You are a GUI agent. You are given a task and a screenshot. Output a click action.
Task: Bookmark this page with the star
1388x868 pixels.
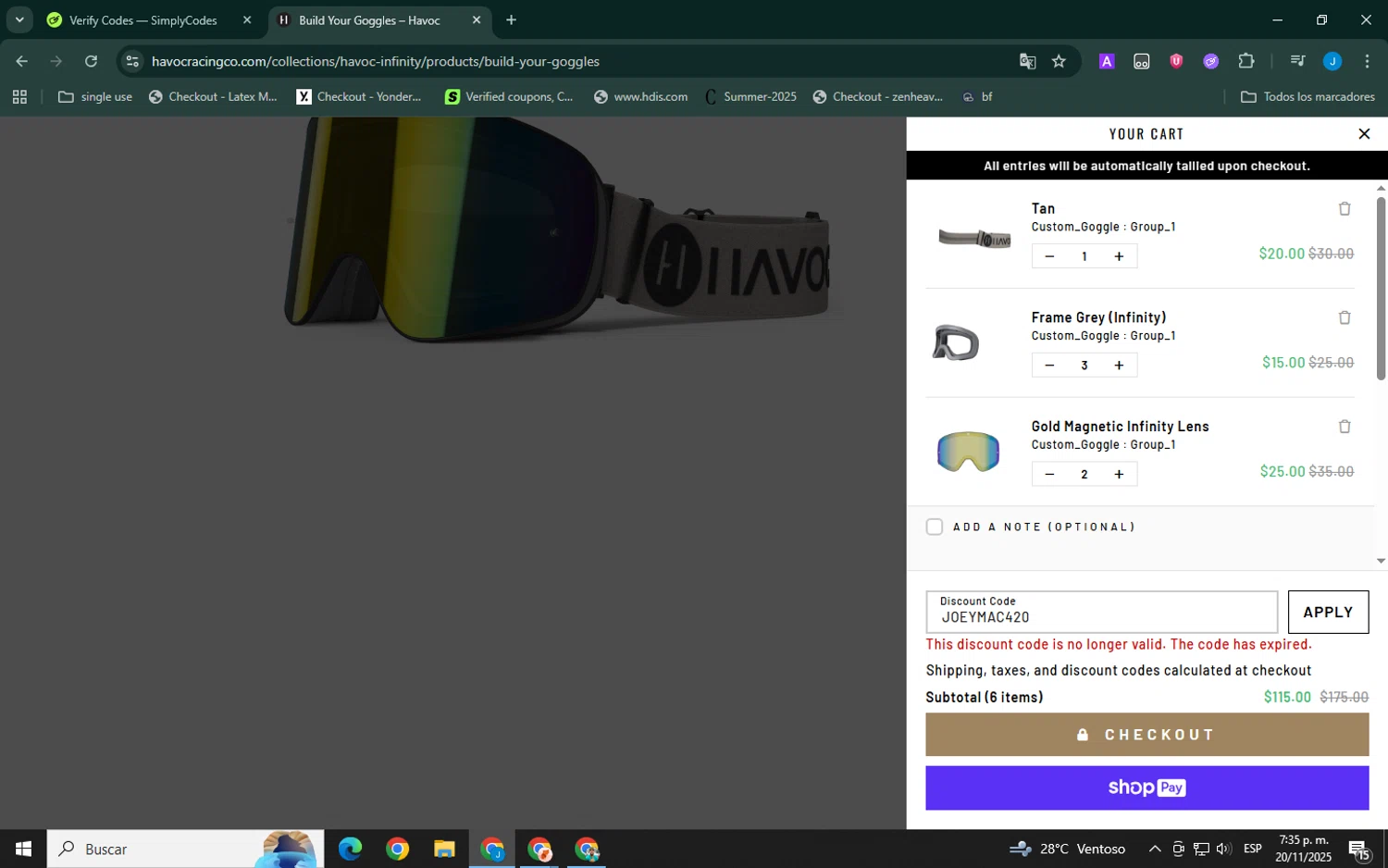pyautogui.click(x=1060, y=61)
